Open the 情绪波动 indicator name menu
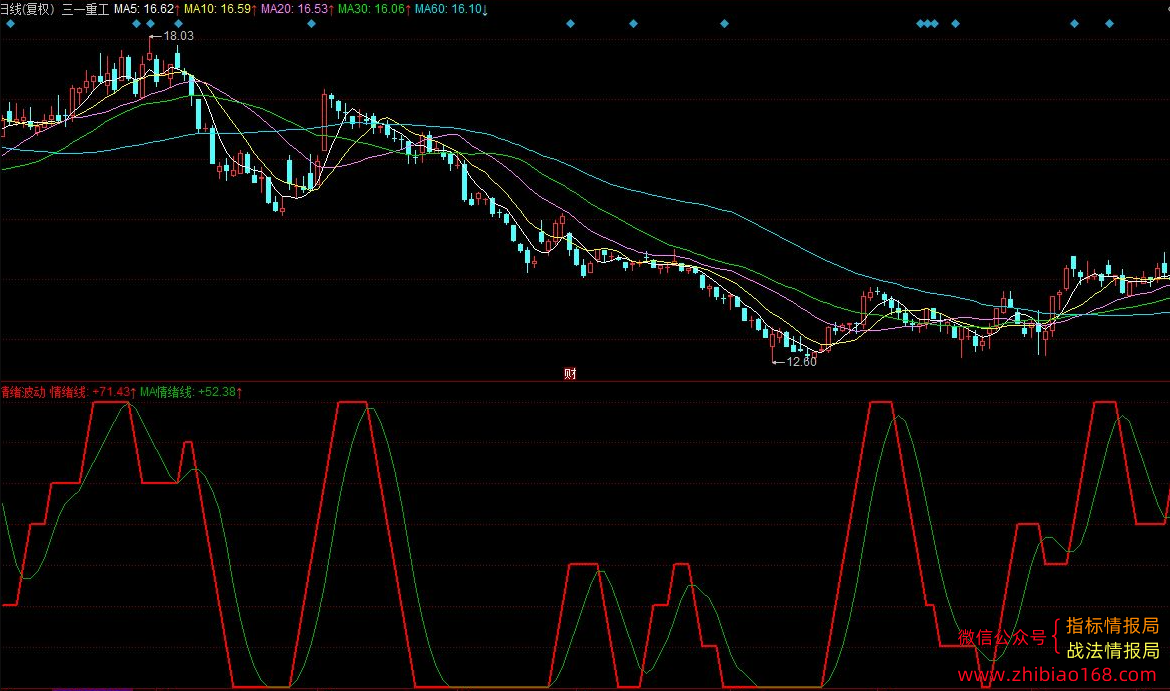1170x691 pixels. [x=23, y=392]
